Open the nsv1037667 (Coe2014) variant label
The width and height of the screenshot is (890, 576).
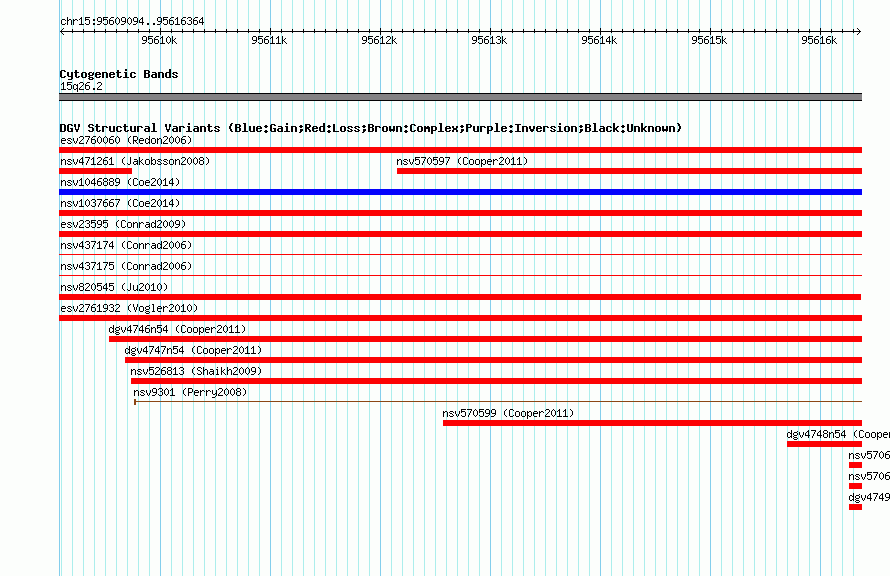120,203
